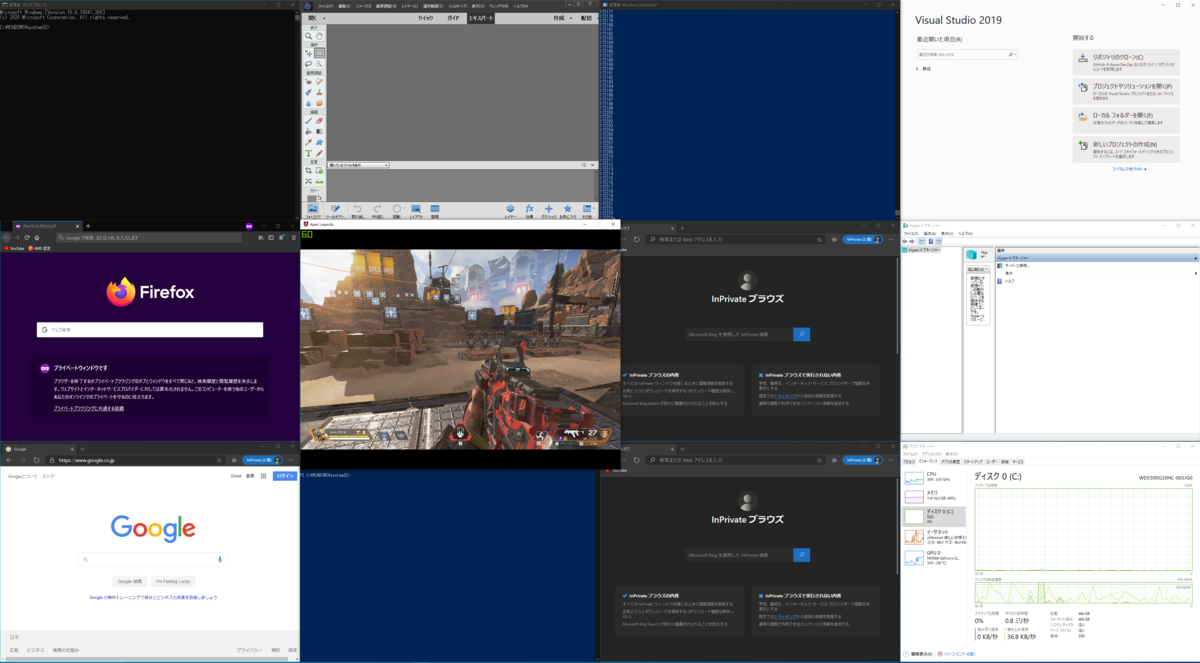
Task: Open the Effects fx panel icon
Action: click(x=529, y=209)
